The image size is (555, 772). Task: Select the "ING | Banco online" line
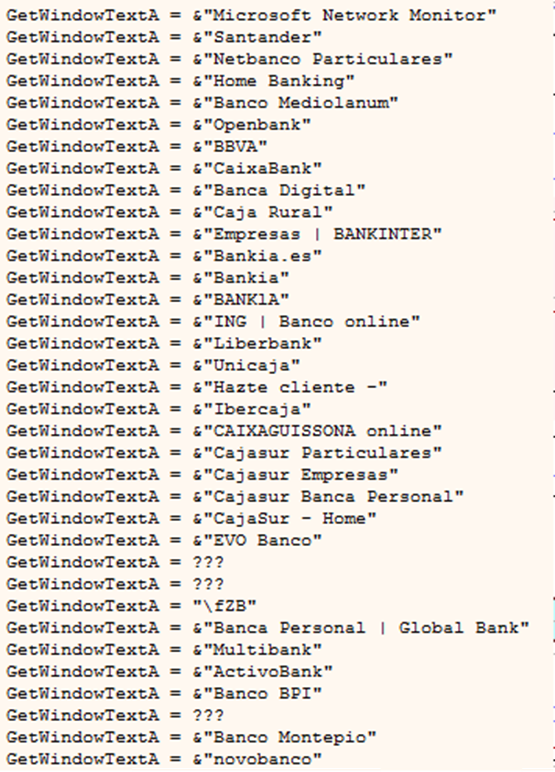click(213, 322)
